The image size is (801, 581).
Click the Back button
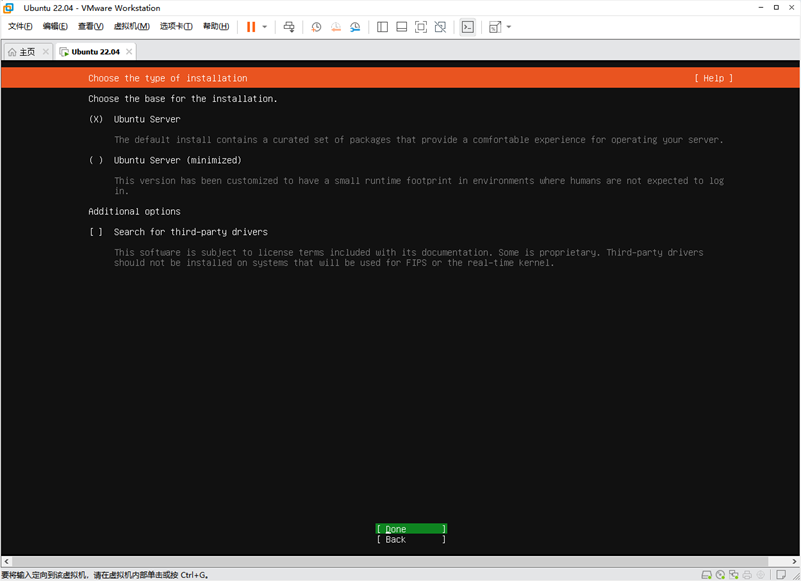click(411, 540)
